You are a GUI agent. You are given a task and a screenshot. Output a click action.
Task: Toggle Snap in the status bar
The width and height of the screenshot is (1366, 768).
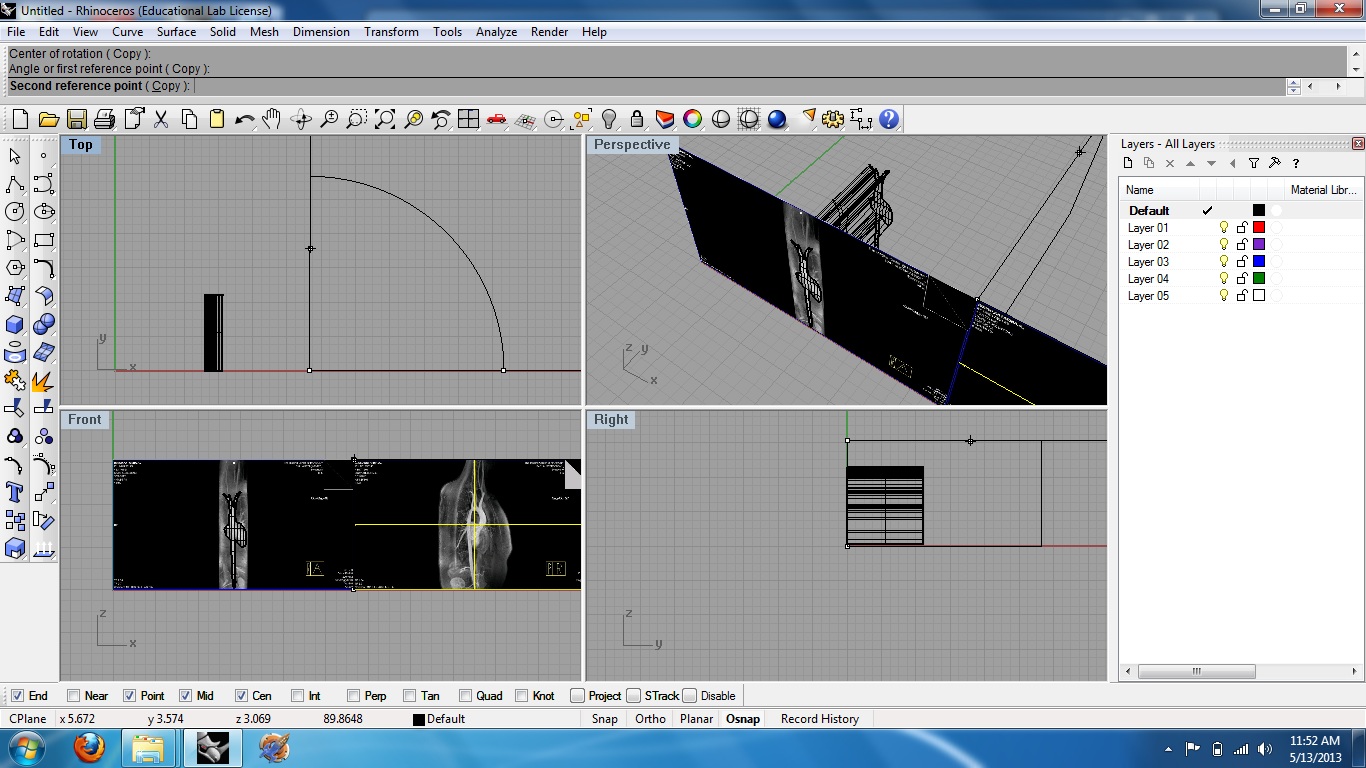tap(604, 719)
